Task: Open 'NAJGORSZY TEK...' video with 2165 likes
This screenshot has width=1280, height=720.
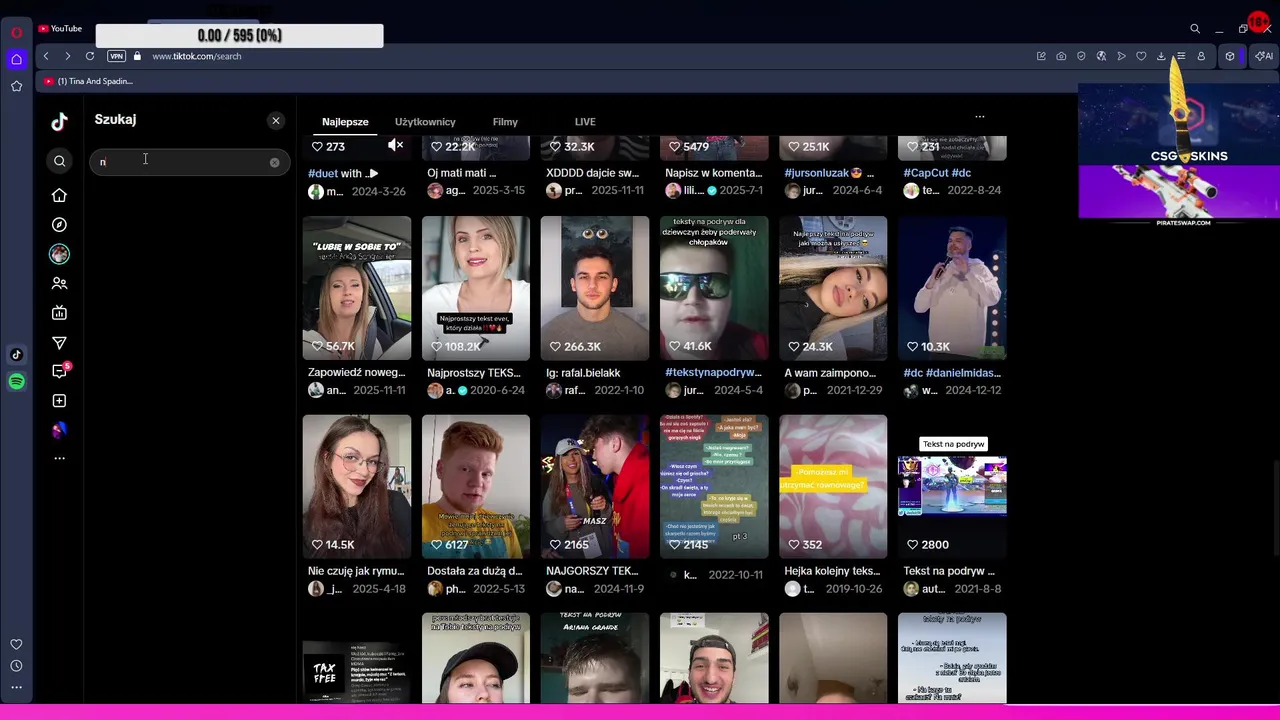Action: pos(595,486)
